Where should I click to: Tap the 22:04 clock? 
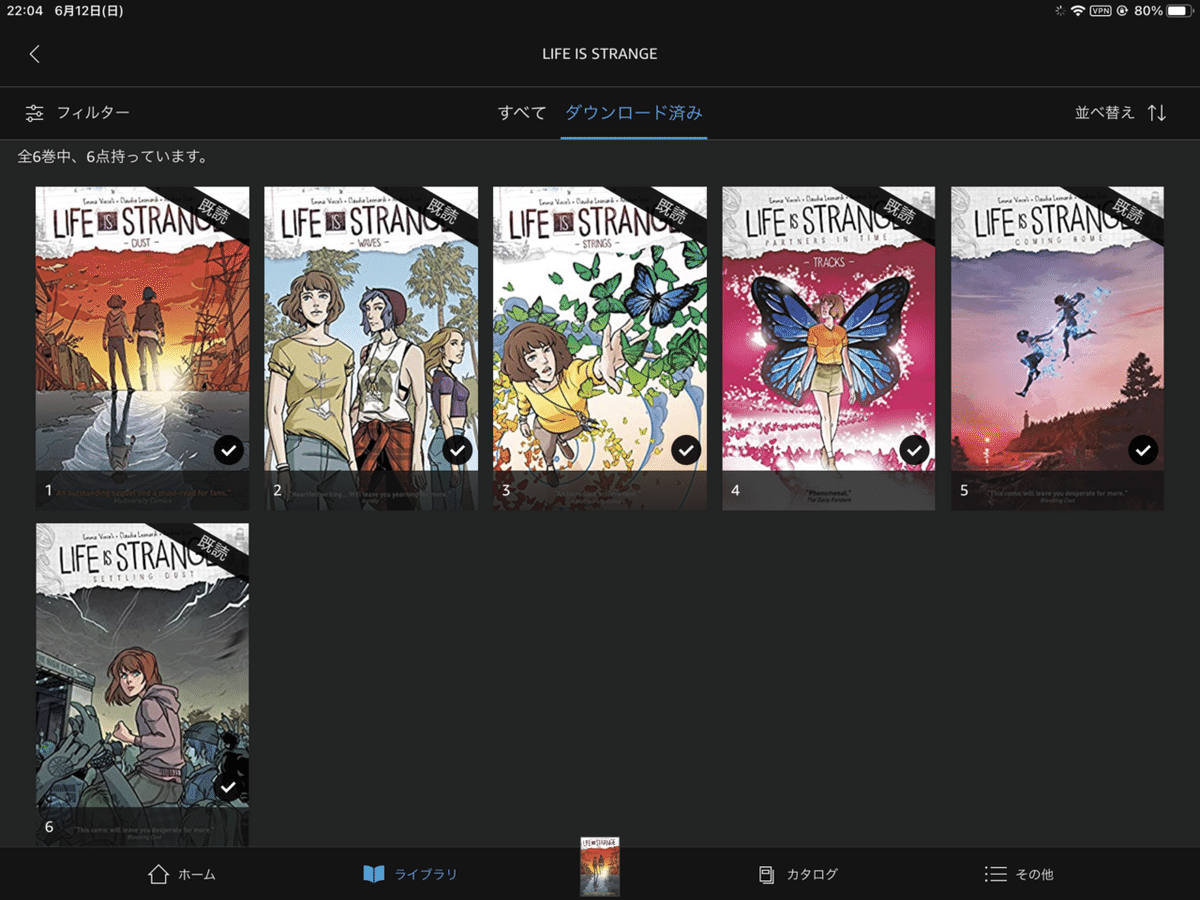point(24,11)
